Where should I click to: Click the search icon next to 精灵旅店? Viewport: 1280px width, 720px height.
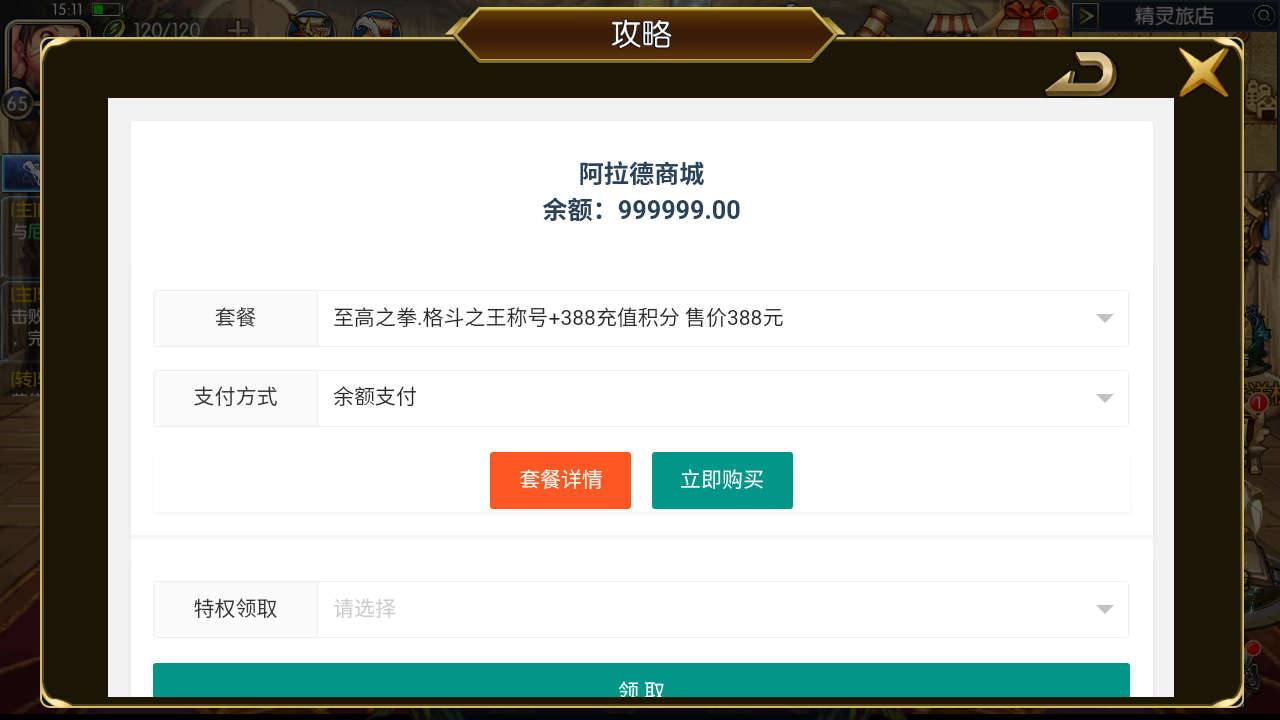click(x=1263, y=16)
